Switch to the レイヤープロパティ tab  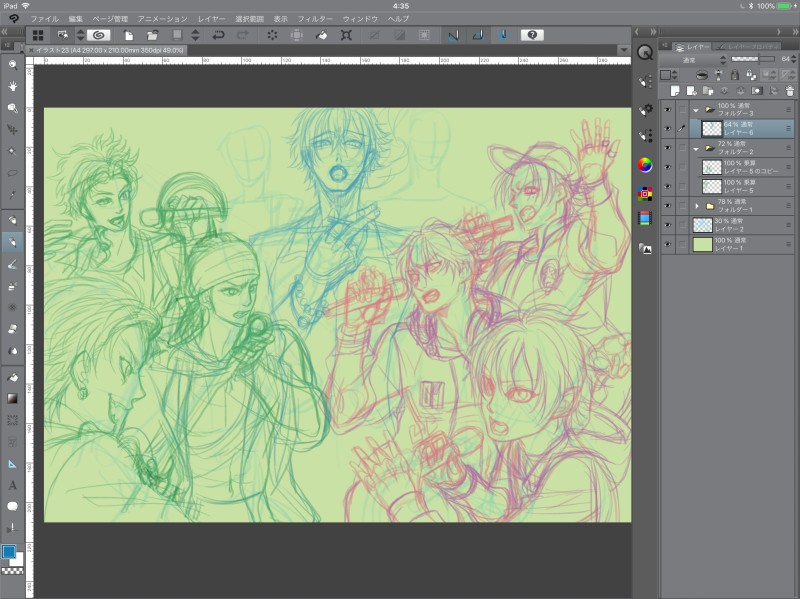(x=748, y=47)
